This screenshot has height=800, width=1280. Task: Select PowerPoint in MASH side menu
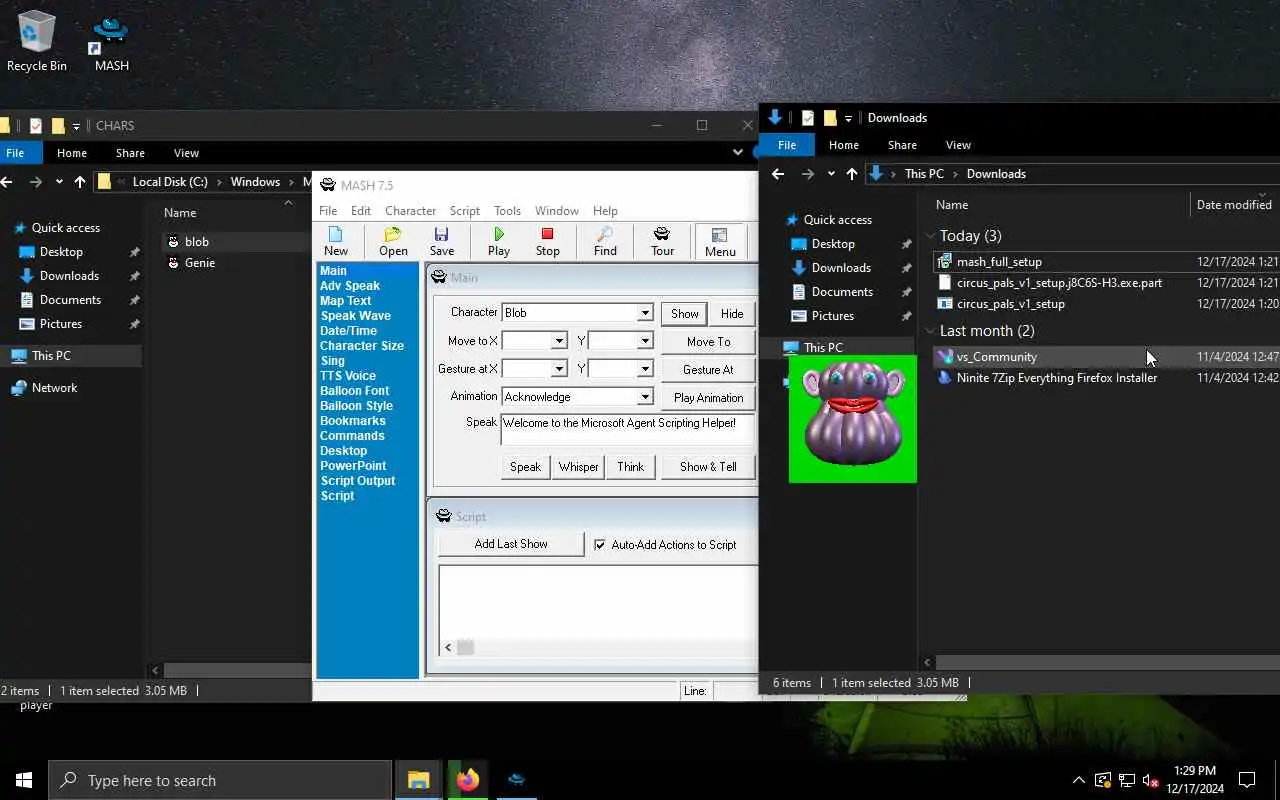(353, 466)
